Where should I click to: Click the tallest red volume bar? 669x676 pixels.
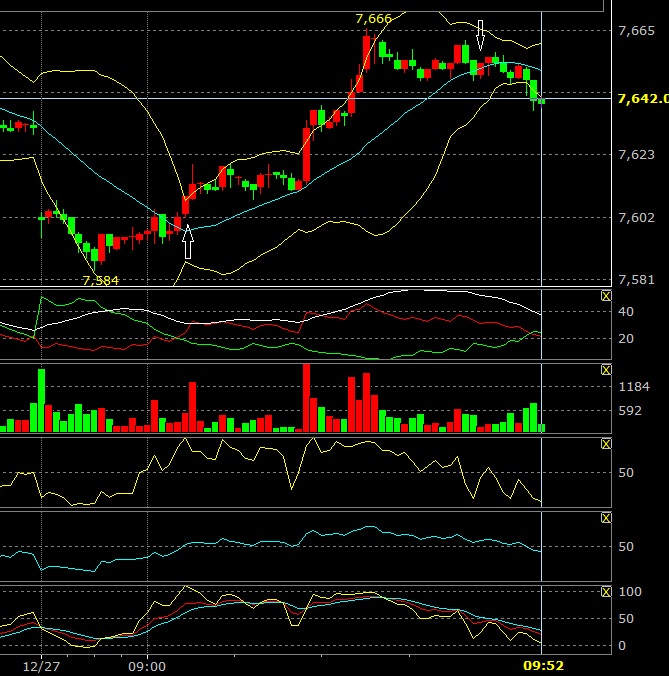pos(306,398)
